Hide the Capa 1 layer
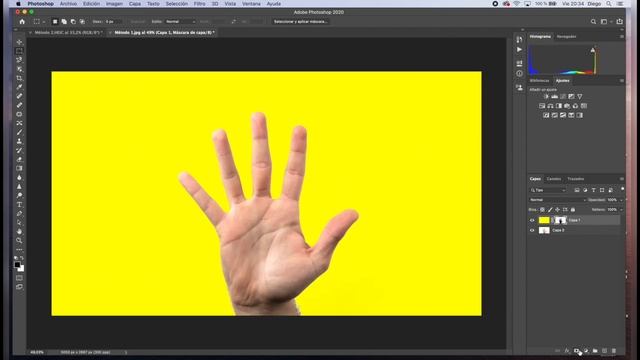Image resolution: width=640 pixels, height=360 pixels. pos(532,220)
